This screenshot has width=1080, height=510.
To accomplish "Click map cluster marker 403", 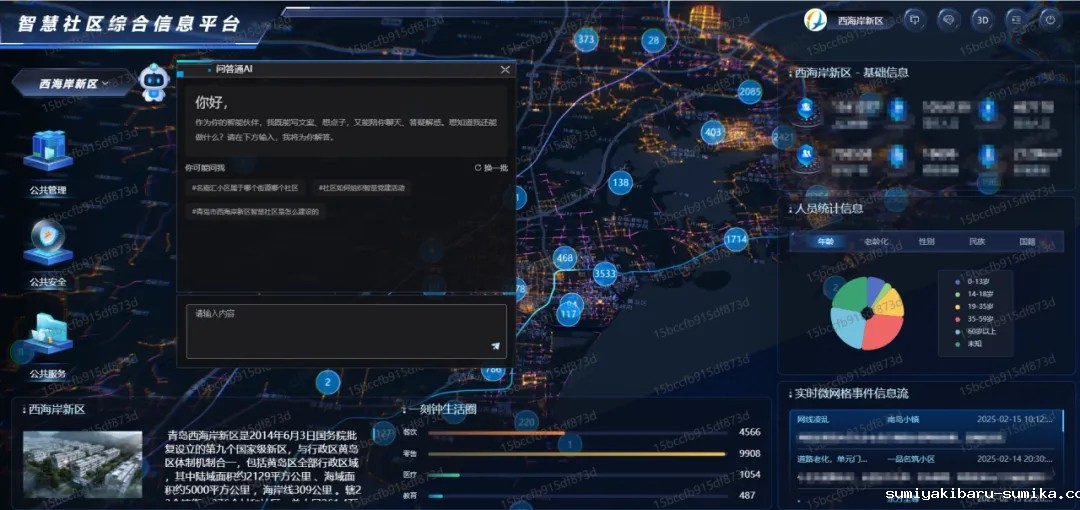I will click(x=713, y=132).
